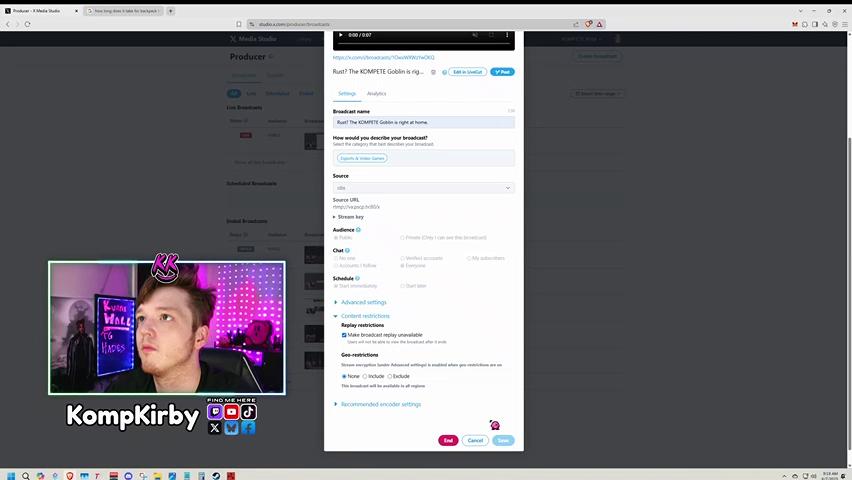852x480 pixels.
Task: Open the x.com broadcast URL link
Action: tap(384, 57)
